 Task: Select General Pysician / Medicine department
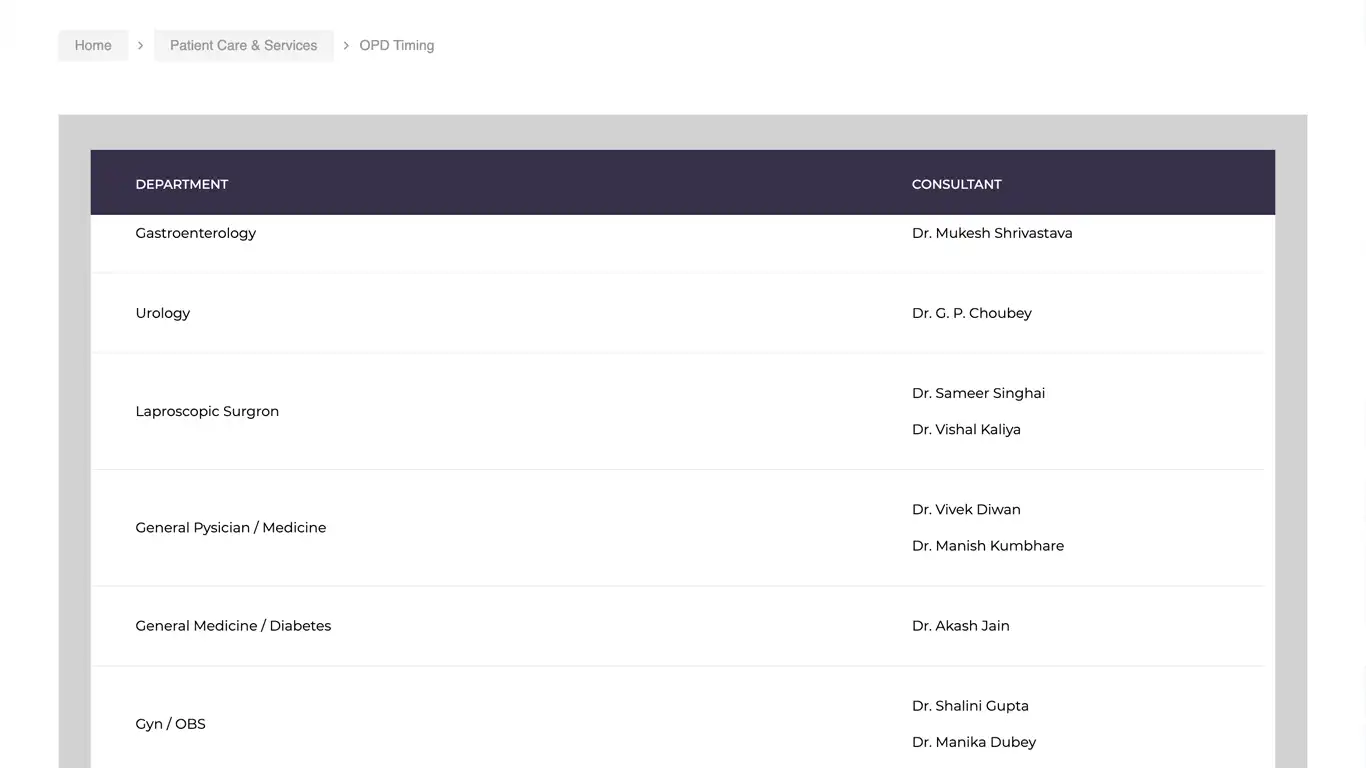(231, 527)
